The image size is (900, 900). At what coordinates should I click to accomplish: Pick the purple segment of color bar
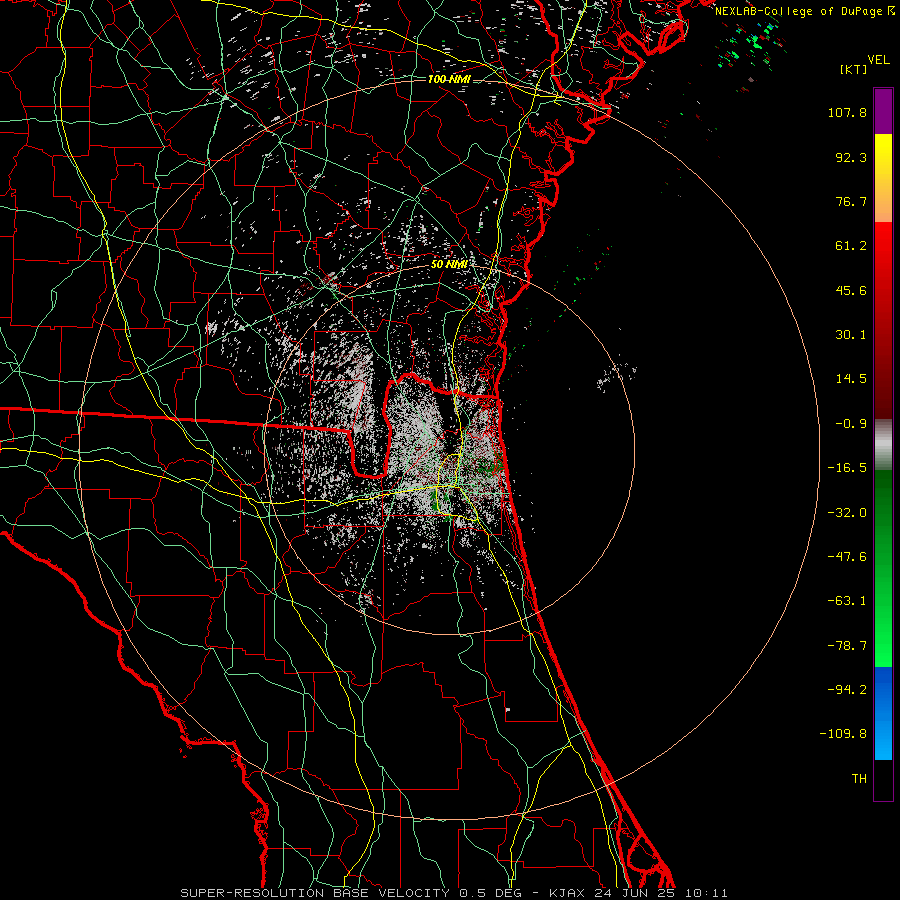pyautogui.click(x=883, y=112)
